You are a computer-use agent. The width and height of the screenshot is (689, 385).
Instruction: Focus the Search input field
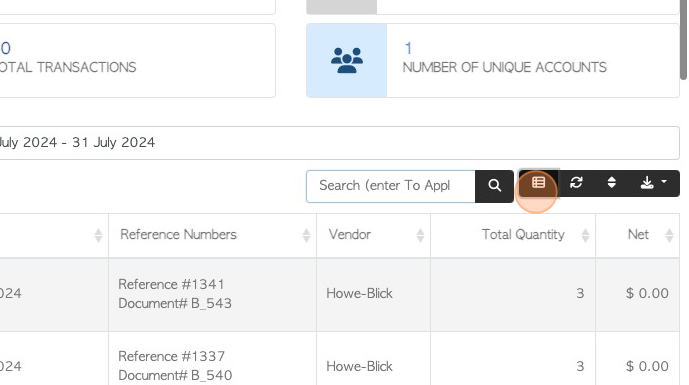pyautogui.click(x=391, y=186)
